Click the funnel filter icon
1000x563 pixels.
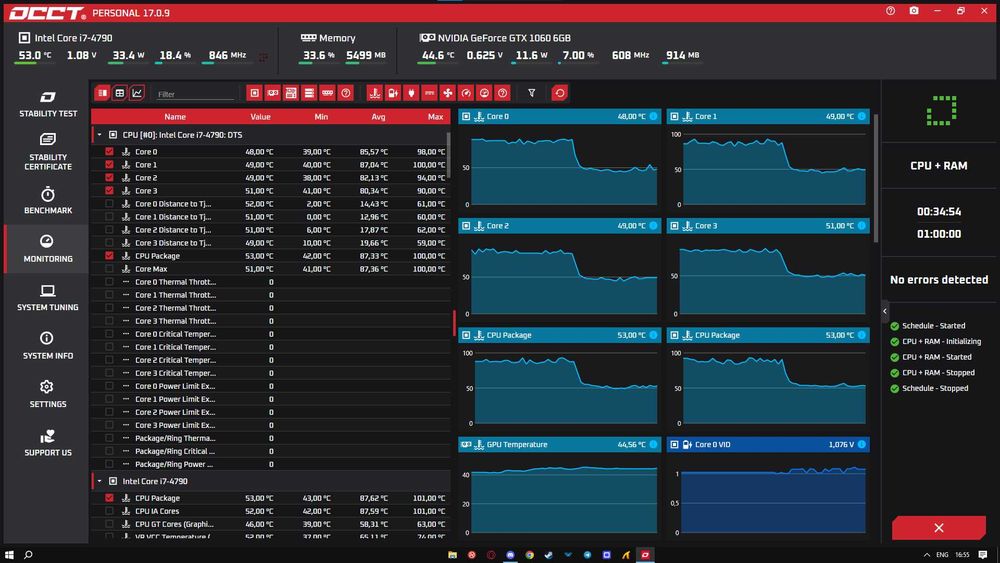[x=531, y=93]
